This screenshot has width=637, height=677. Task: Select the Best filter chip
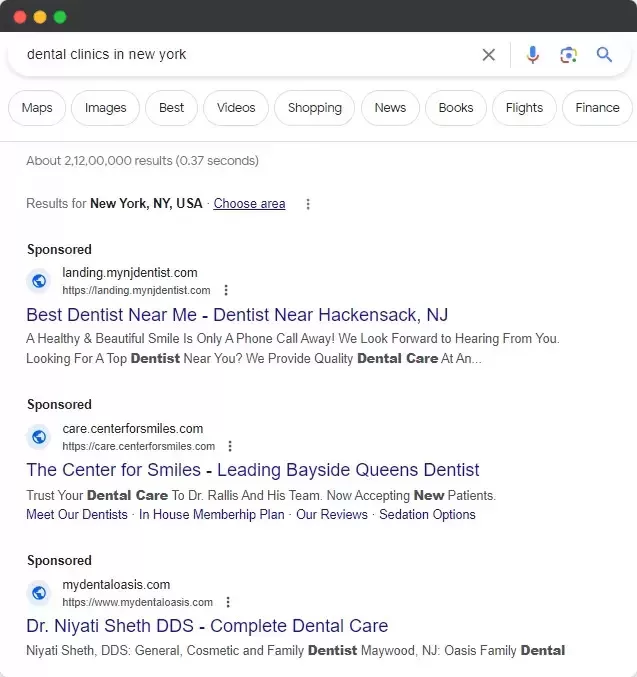(171, 108)
